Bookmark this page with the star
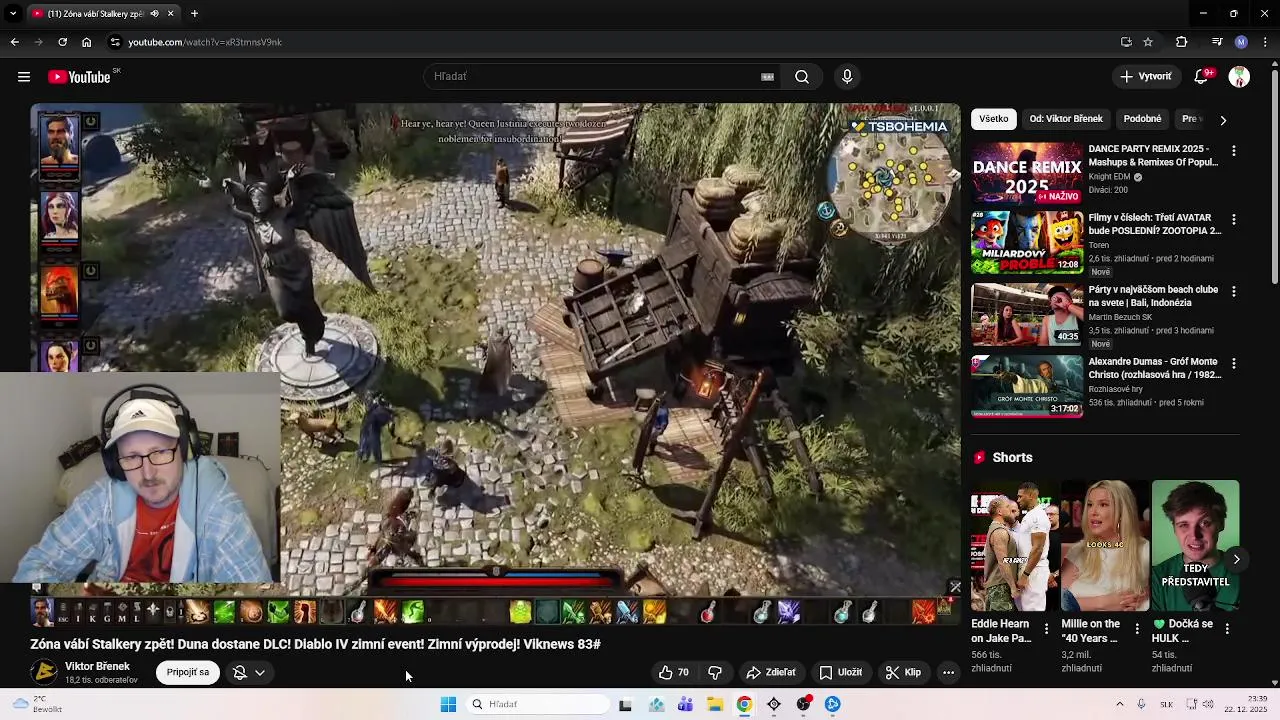Screen dimensions: 1280x720 point(1148,42)
